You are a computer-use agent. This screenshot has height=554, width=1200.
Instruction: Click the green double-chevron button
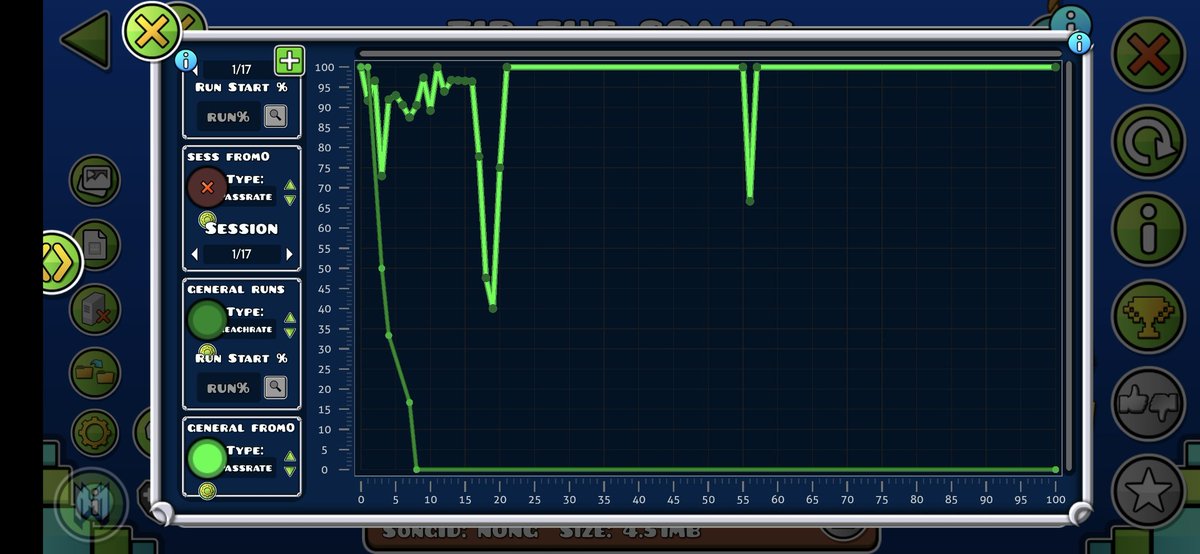pyautogui.click(x=60, y=261)
